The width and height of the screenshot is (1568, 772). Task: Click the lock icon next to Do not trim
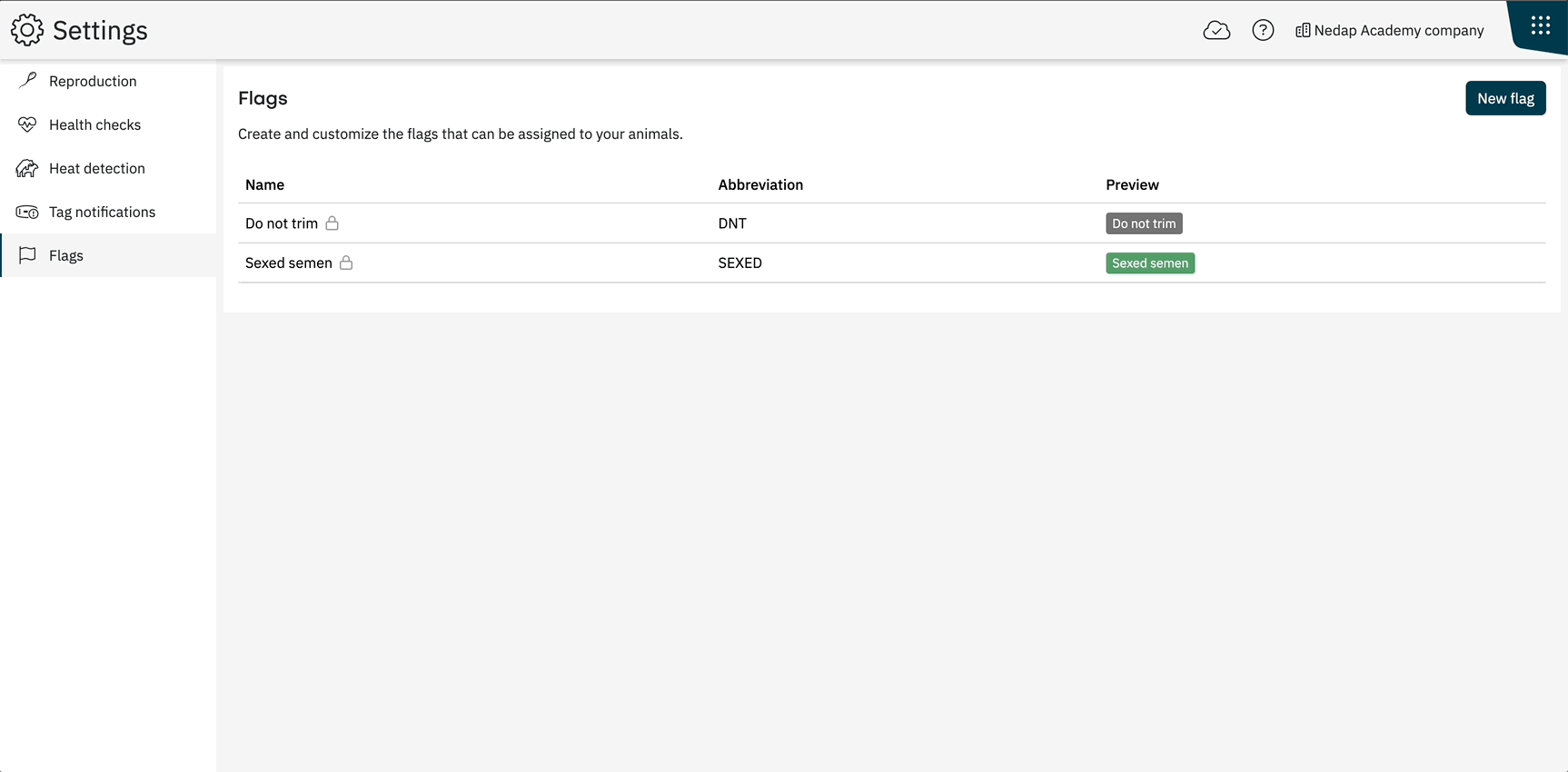[332, 223]
